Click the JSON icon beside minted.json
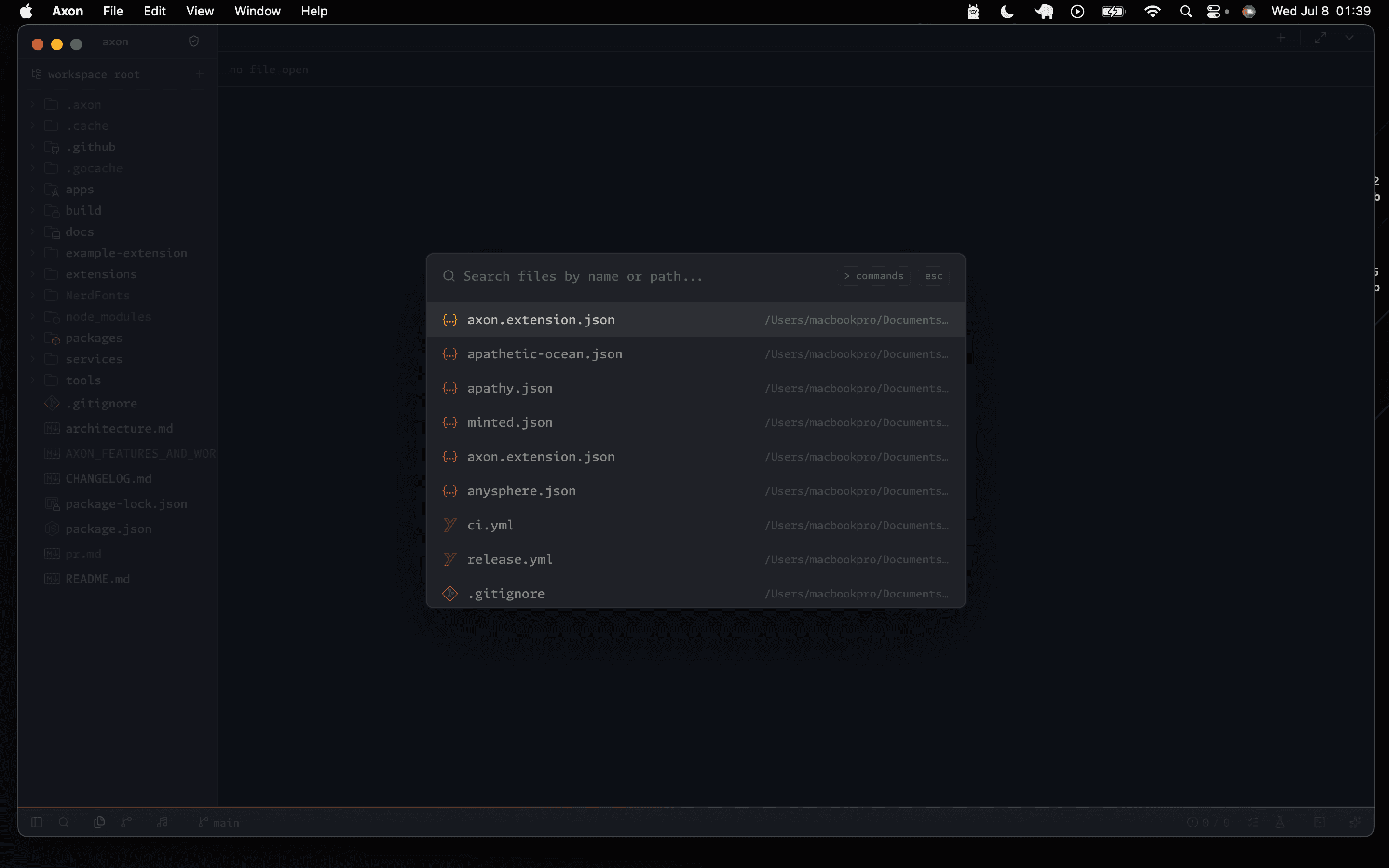This screenshot has width=1389, height=868. tap(450, 422)
